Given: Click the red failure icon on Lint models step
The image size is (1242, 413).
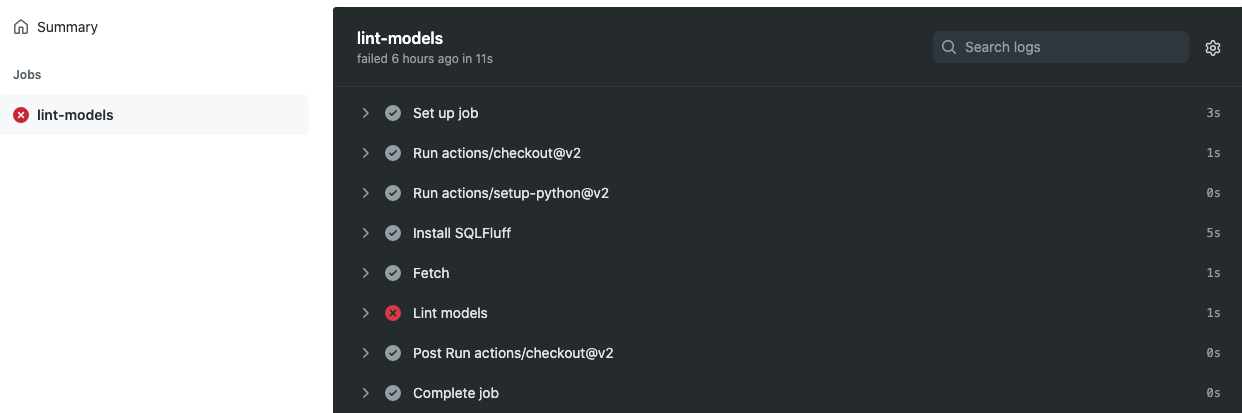Looking at the screenshot, I should coord(393,313).
